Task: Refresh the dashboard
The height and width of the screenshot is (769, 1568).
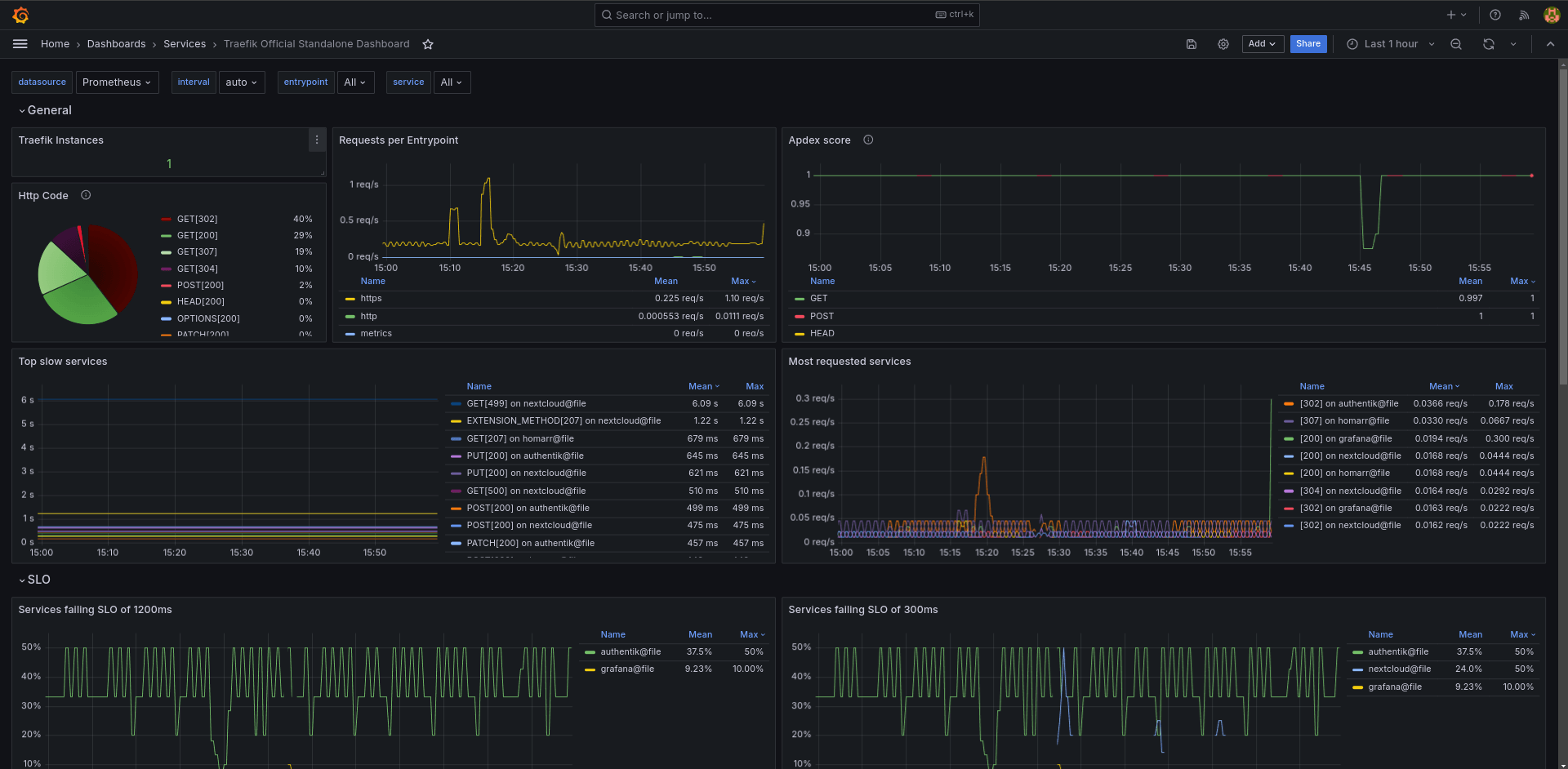Action: click(x=1489, y=44)
